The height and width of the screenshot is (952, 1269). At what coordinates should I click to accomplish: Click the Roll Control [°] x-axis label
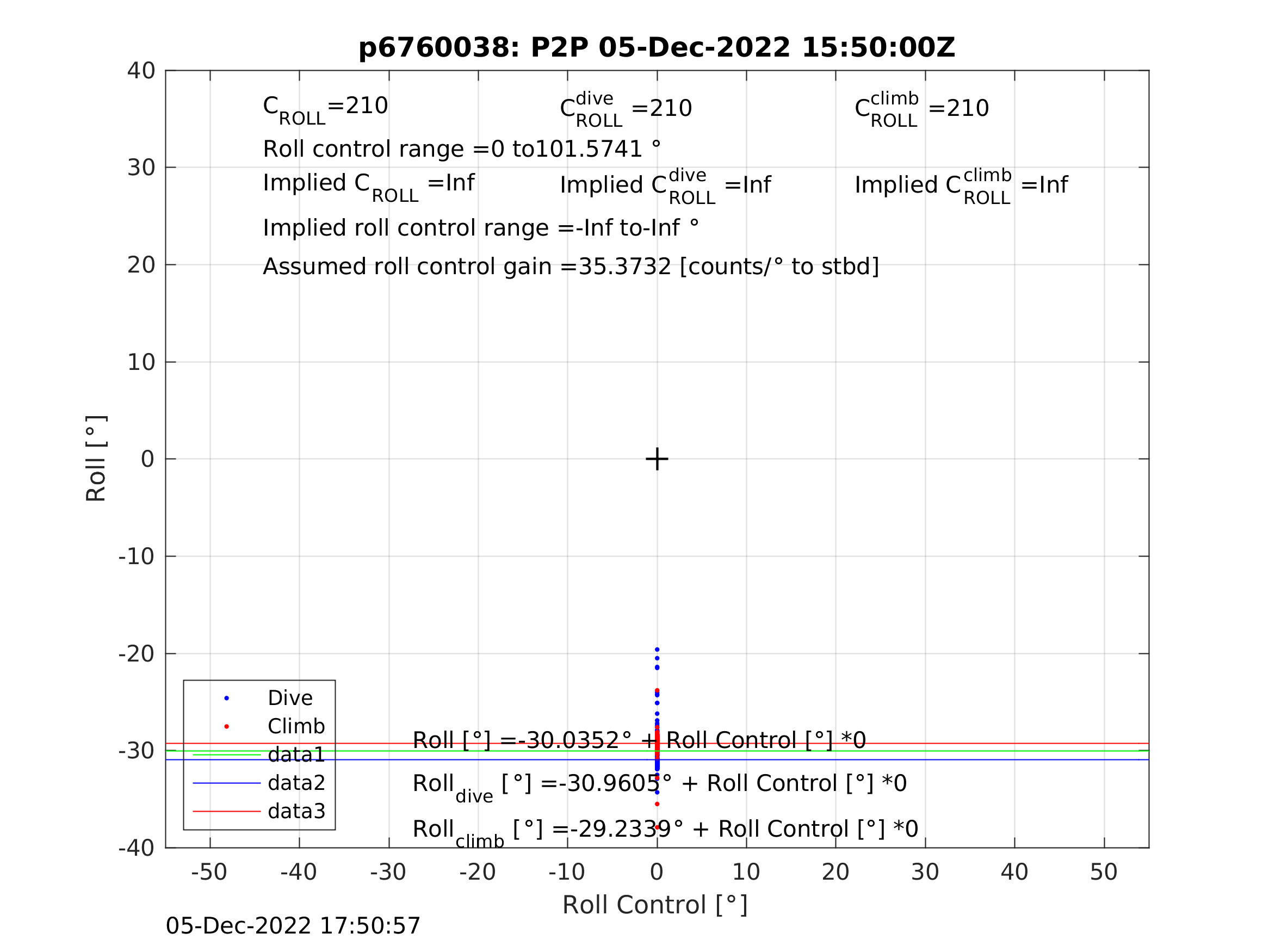(x=655, y=905)
